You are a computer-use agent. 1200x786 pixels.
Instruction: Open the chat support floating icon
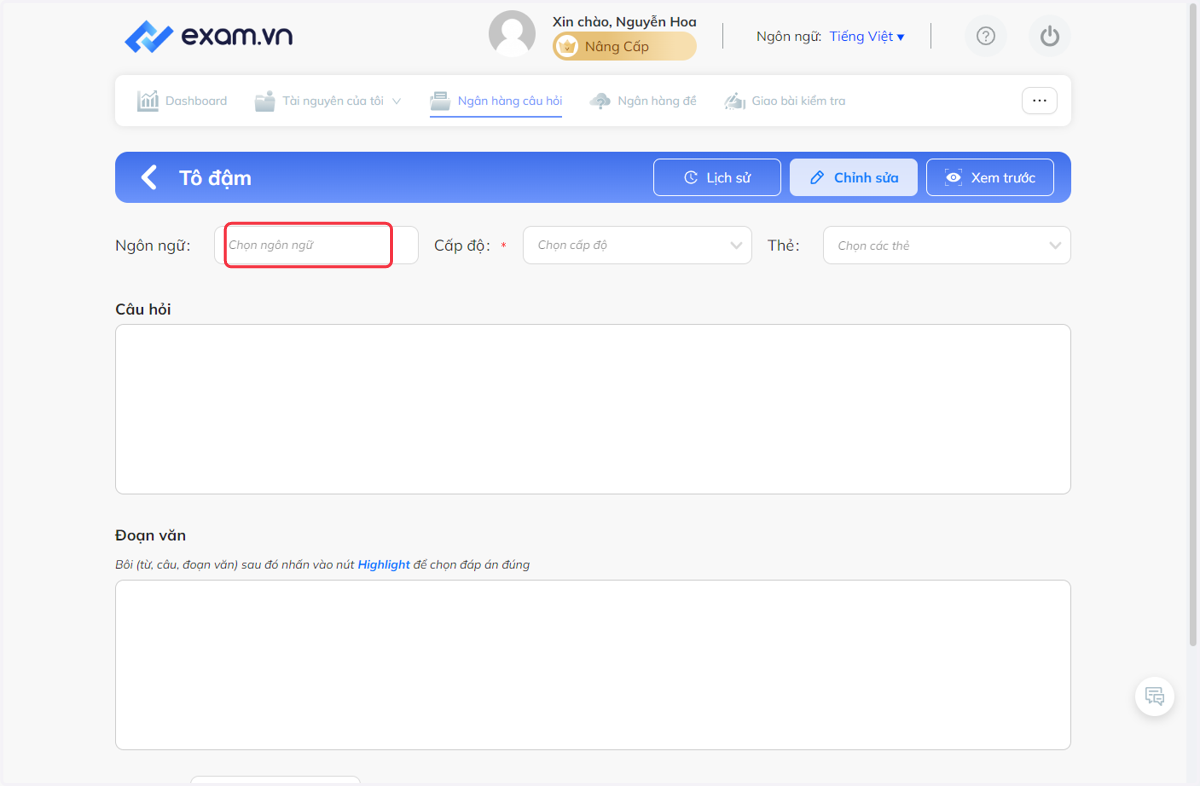[1155, 696]
